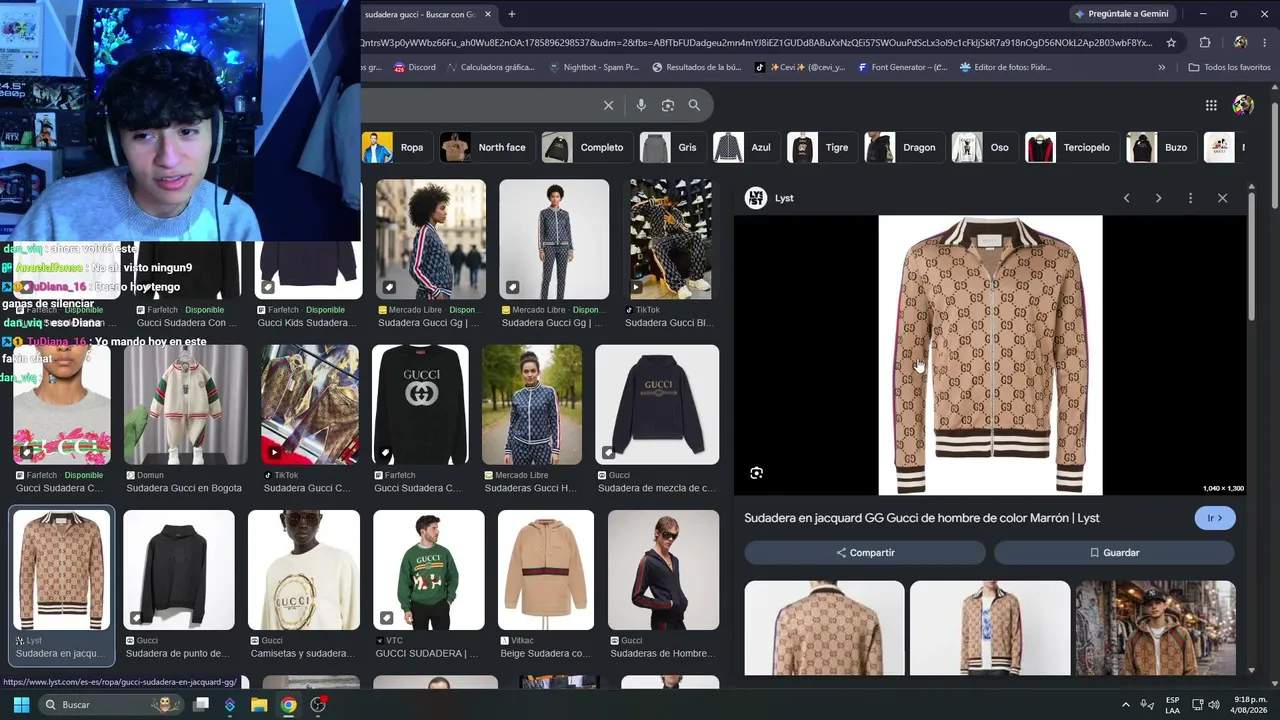
Task: Filter results by the Oso chip
Action: [983, 147]
